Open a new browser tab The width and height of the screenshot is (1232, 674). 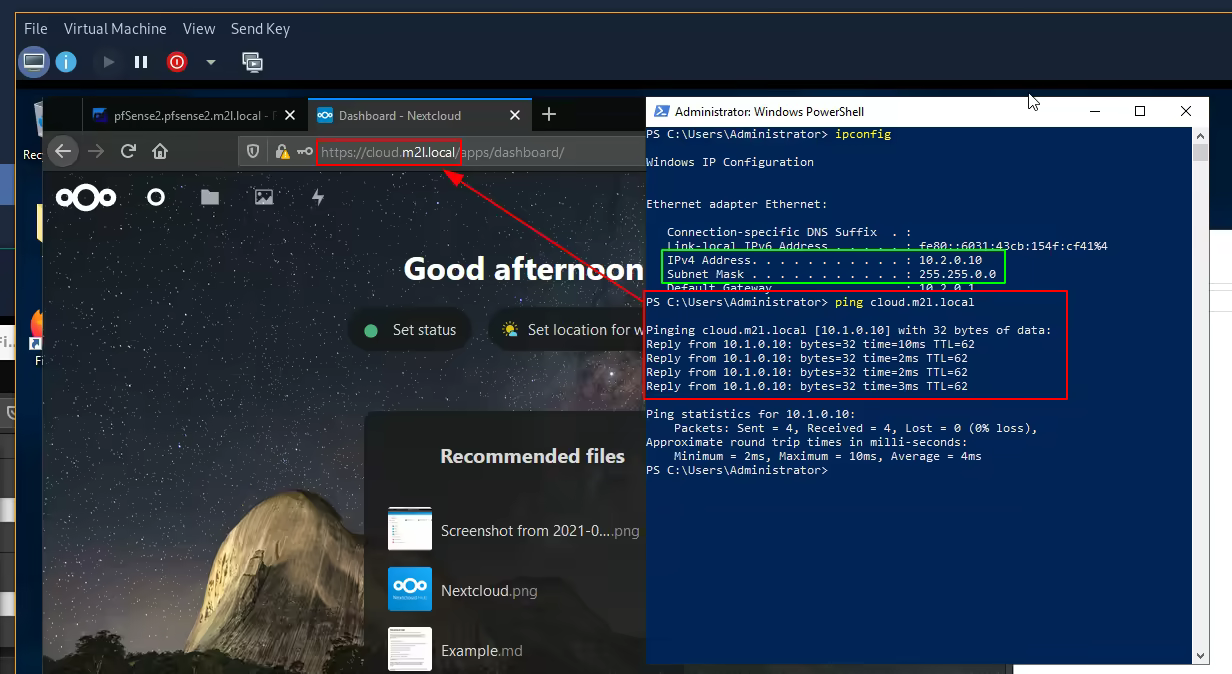click(548, 115)
